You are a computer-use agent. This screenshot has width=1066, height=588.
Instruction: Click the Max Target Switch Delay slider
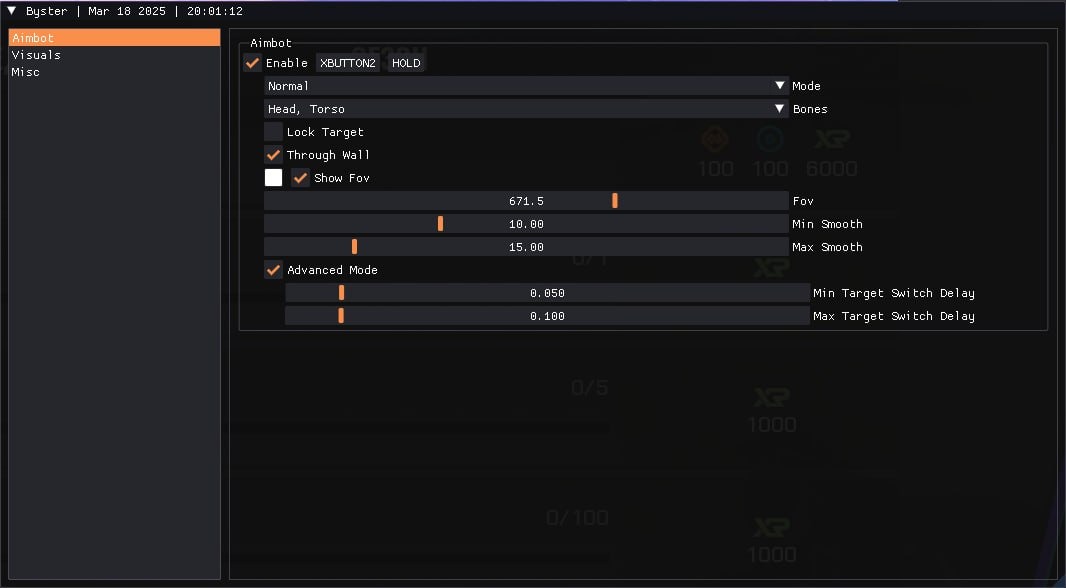tap(547, 316)
